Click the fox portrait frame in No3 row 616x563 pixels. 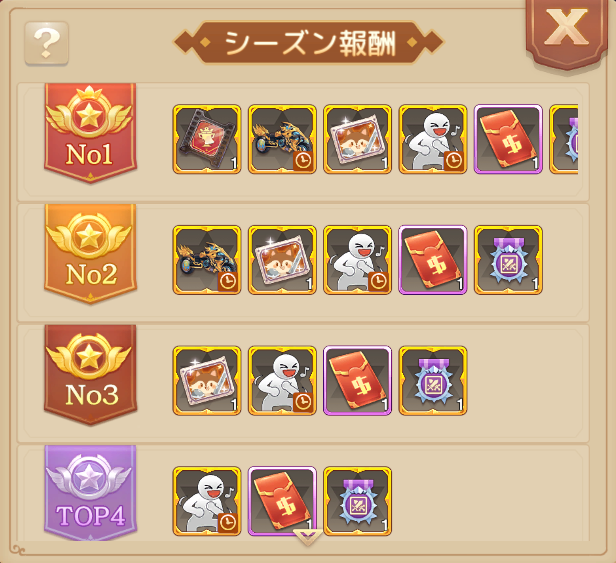tap(207, 380)
